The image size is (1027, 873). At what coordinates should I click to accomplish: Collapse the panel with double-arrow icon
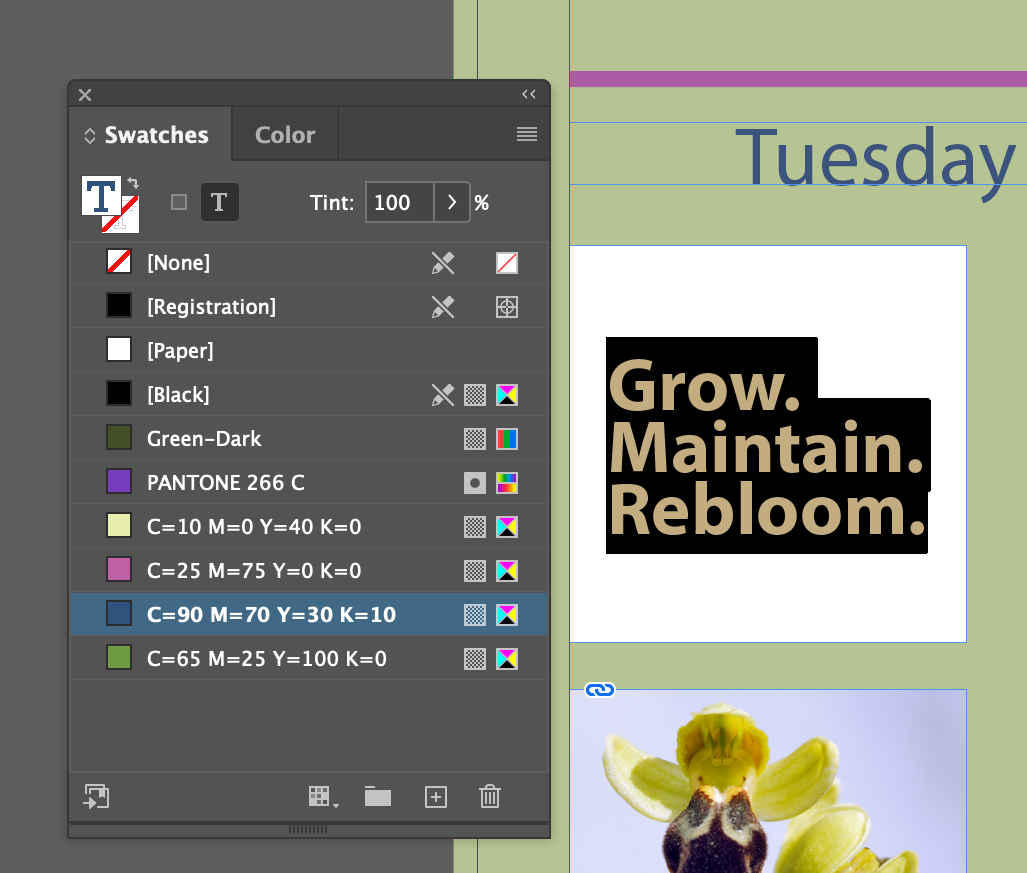pos(529,94)
